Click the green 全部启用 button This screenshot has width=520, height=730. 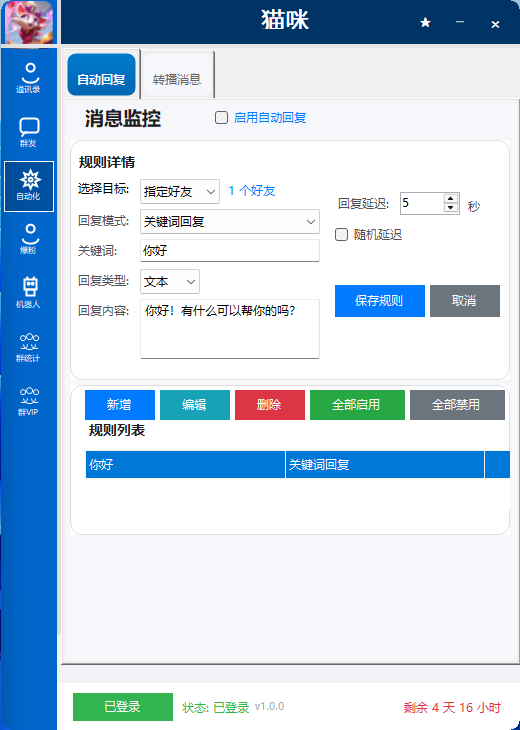357,405
